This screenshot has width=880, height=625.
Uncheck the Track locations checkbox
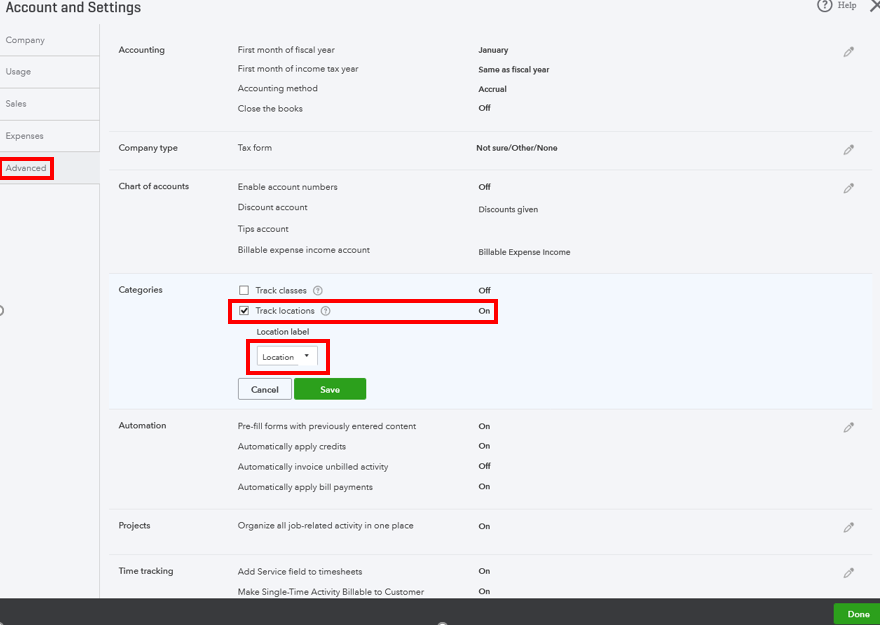(244, 310)
